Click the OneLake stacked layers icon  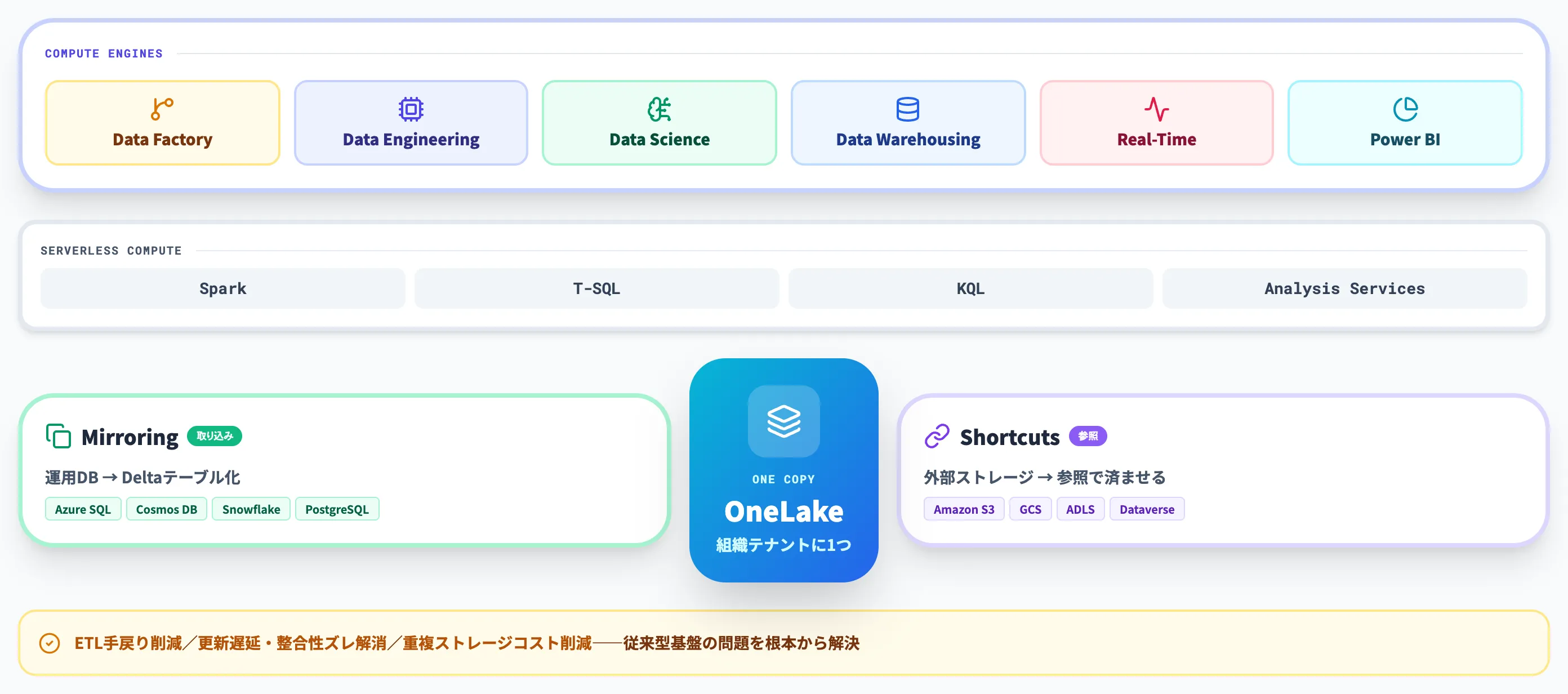click(x=783, y=421)
